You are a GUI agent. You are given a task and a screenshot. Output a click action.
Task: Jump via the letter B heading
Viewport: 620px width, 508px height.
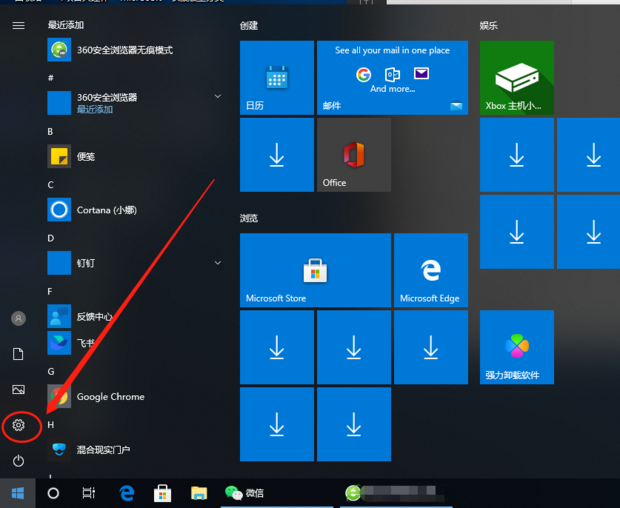[x=50, y=132]
